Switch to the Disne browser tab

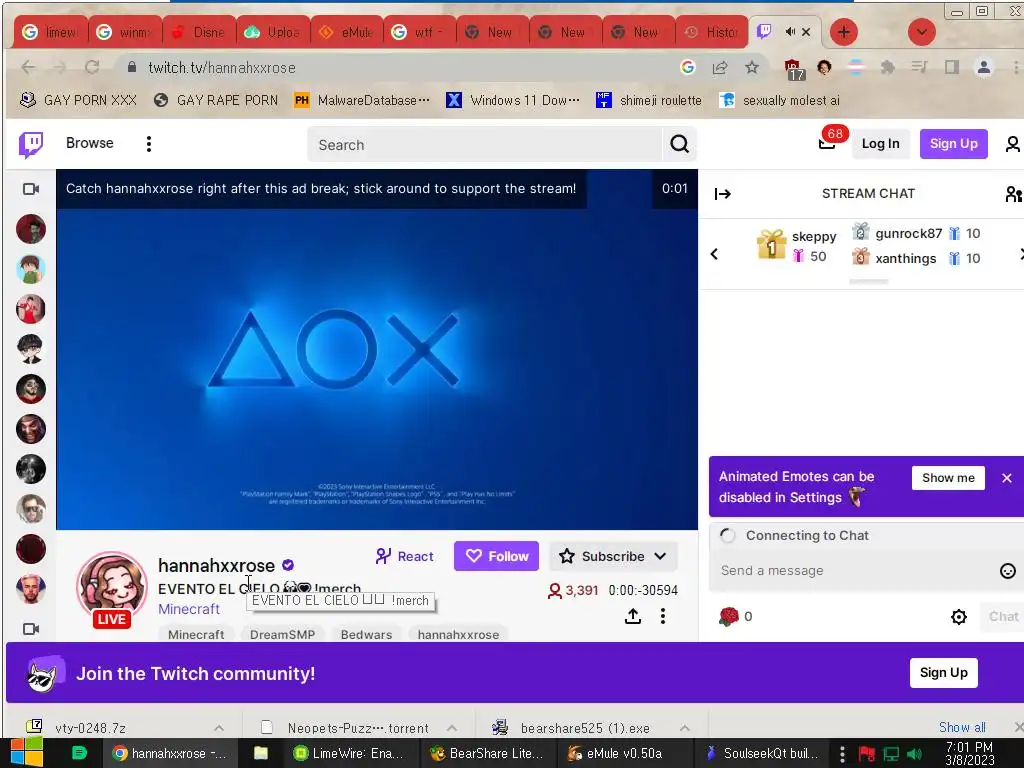click(199, 32)
